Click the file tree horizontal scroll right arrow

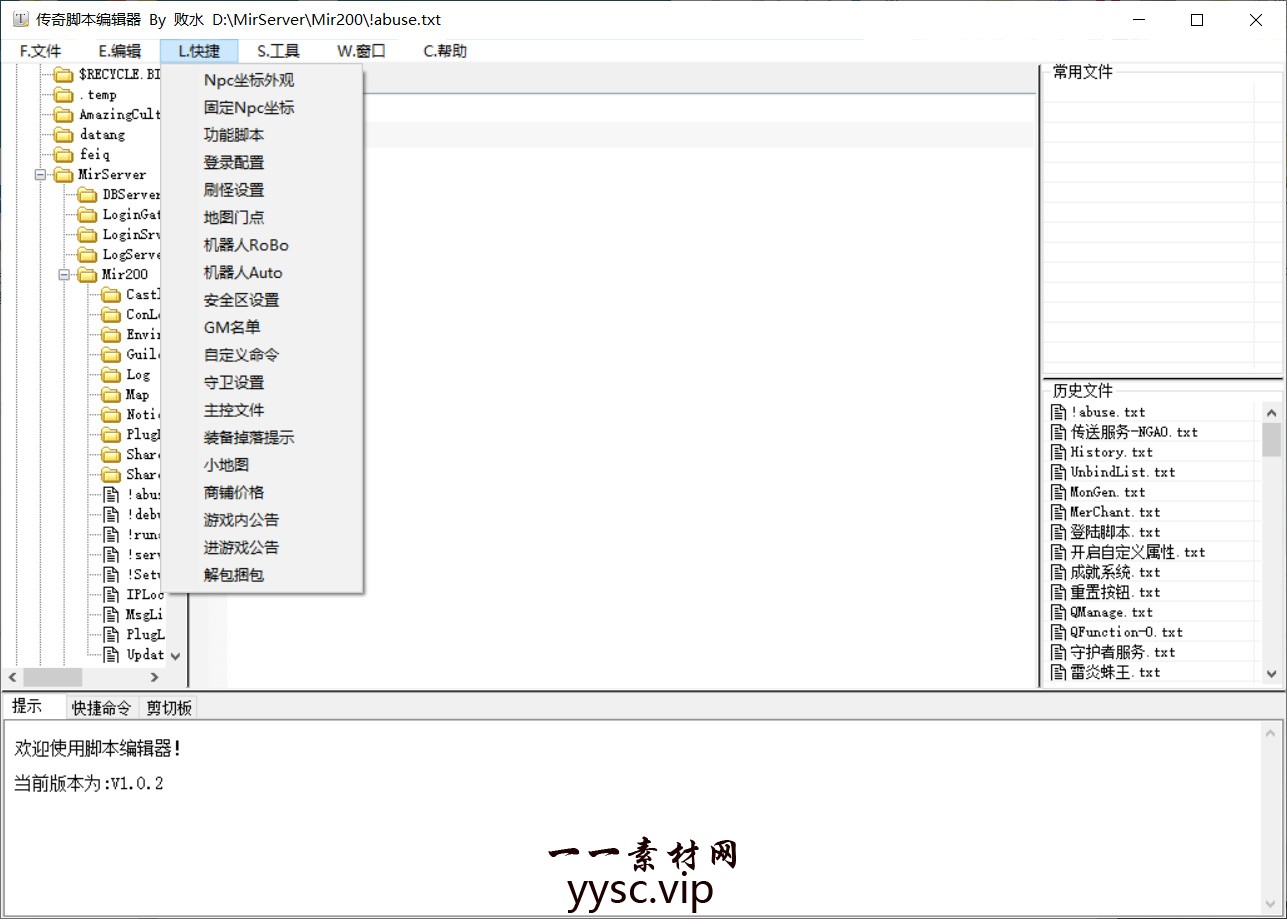[155, 677]
